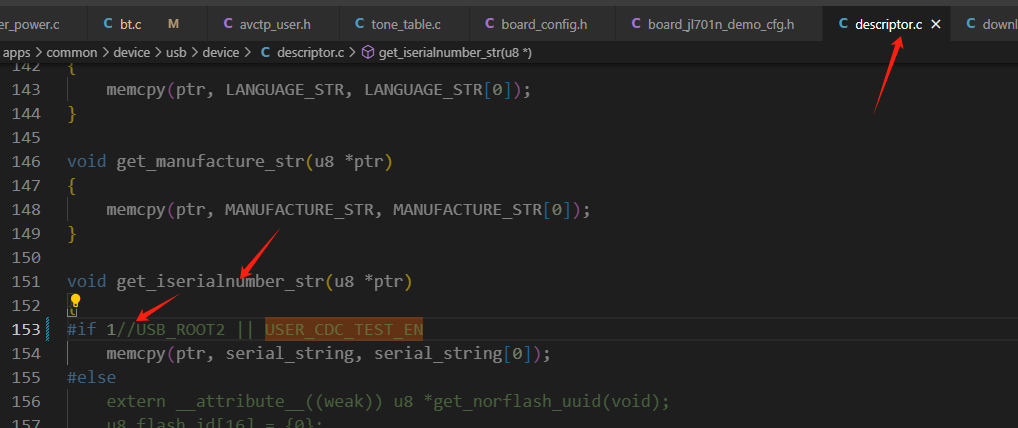Screen dimensions: 1018x428
Task: Click the get_iserialnumber_str function name
Action: (221, 281)
